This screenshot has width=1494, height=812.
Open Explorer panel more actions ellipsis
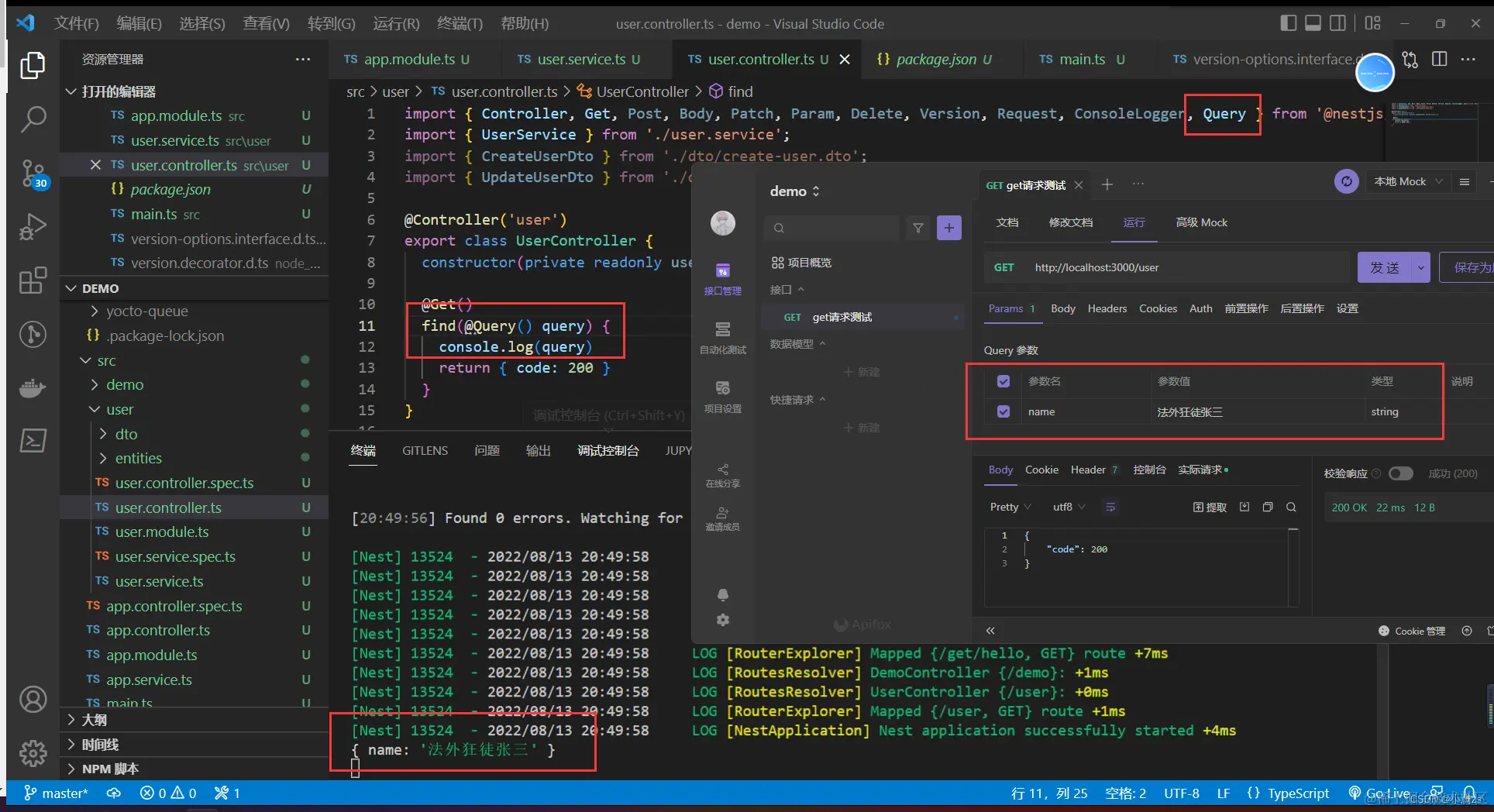(303, 60)
